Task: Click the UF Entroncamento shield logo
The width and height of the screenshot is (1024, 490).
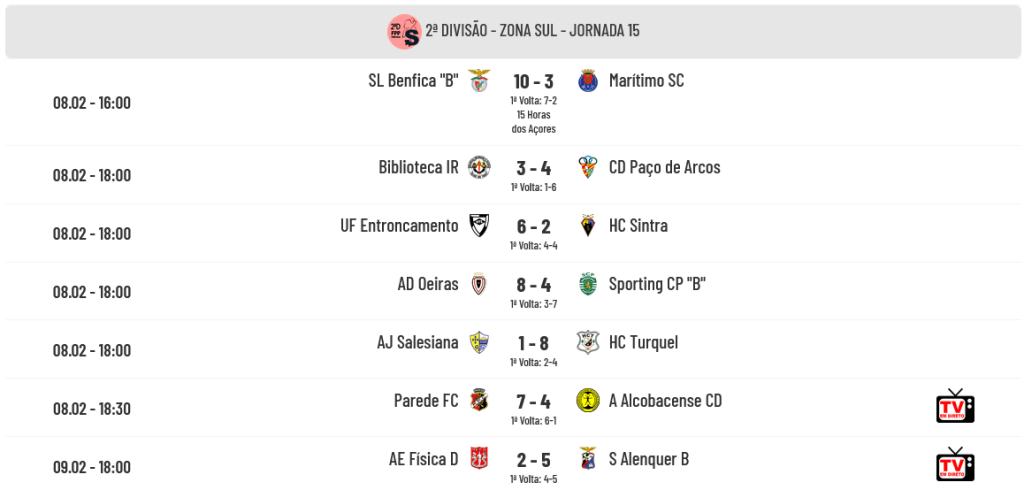Action: (479, 225)
